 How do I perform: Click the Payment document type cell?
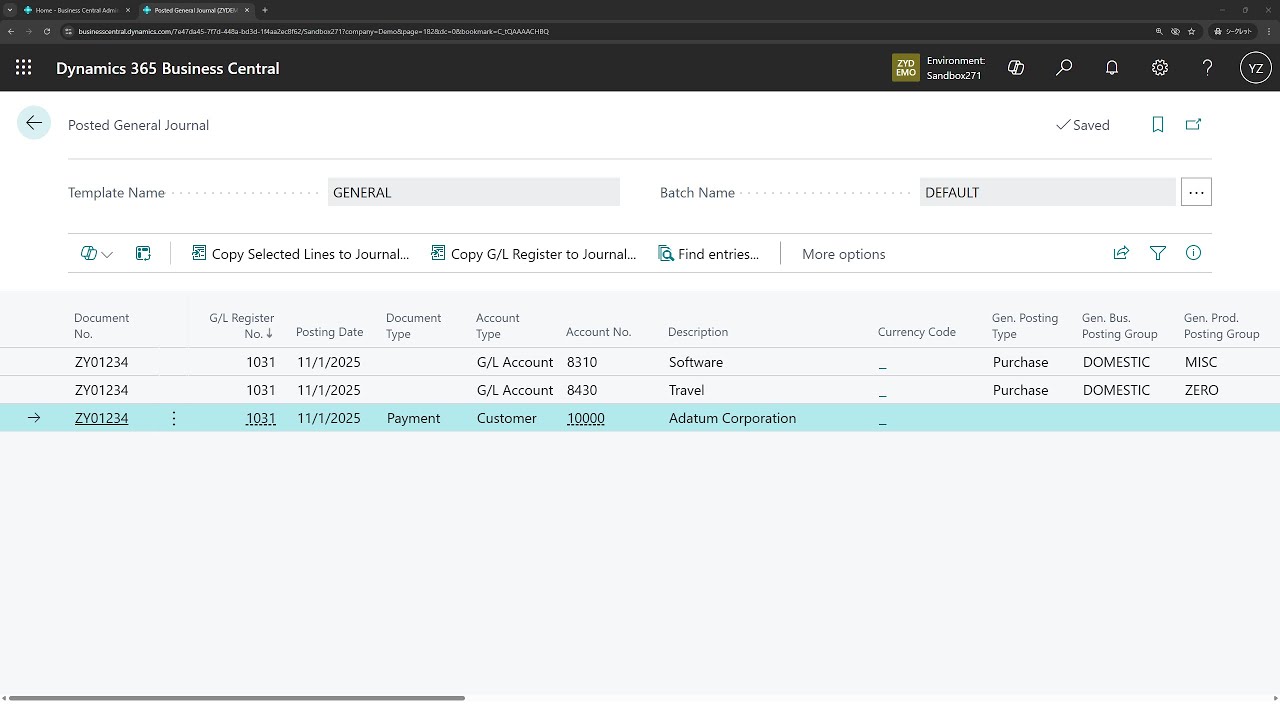[x=413, y=418]
